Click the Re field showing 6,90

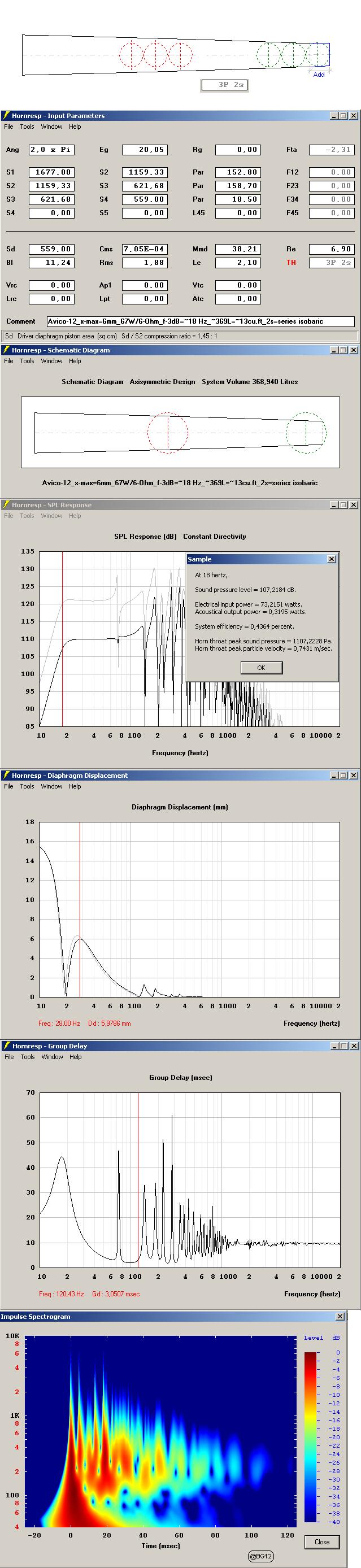tap(332, 249)
